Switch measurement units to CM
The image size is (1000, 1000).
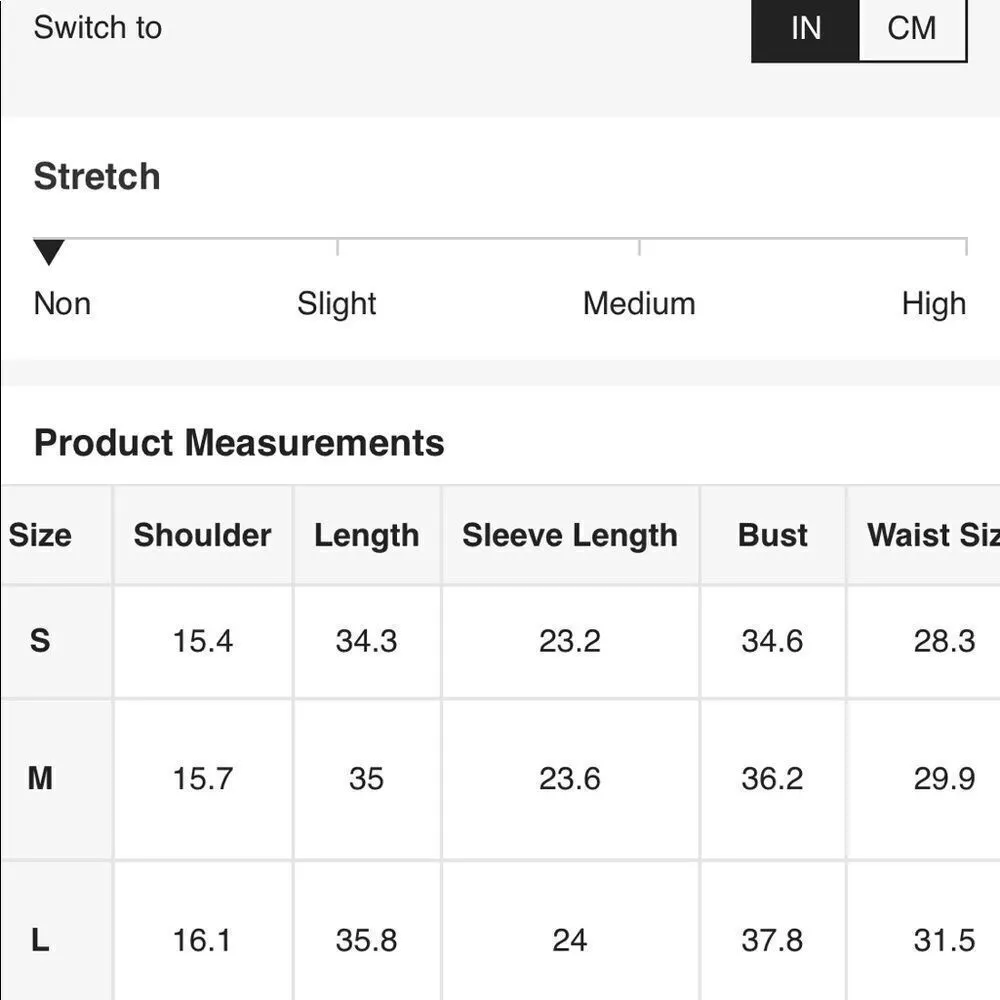[x=912, y=28]
